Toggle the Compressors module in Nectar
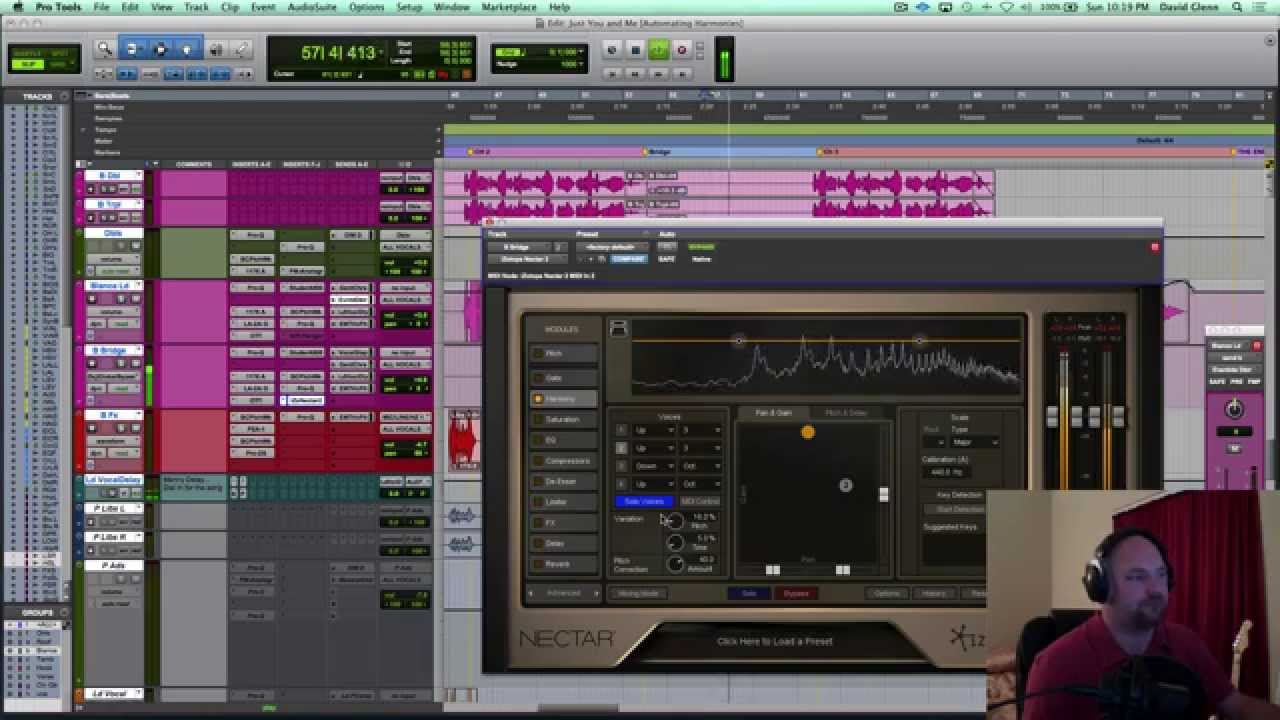Image resolution: width=1280 pixels, height=720 pixels. (538, 461)
